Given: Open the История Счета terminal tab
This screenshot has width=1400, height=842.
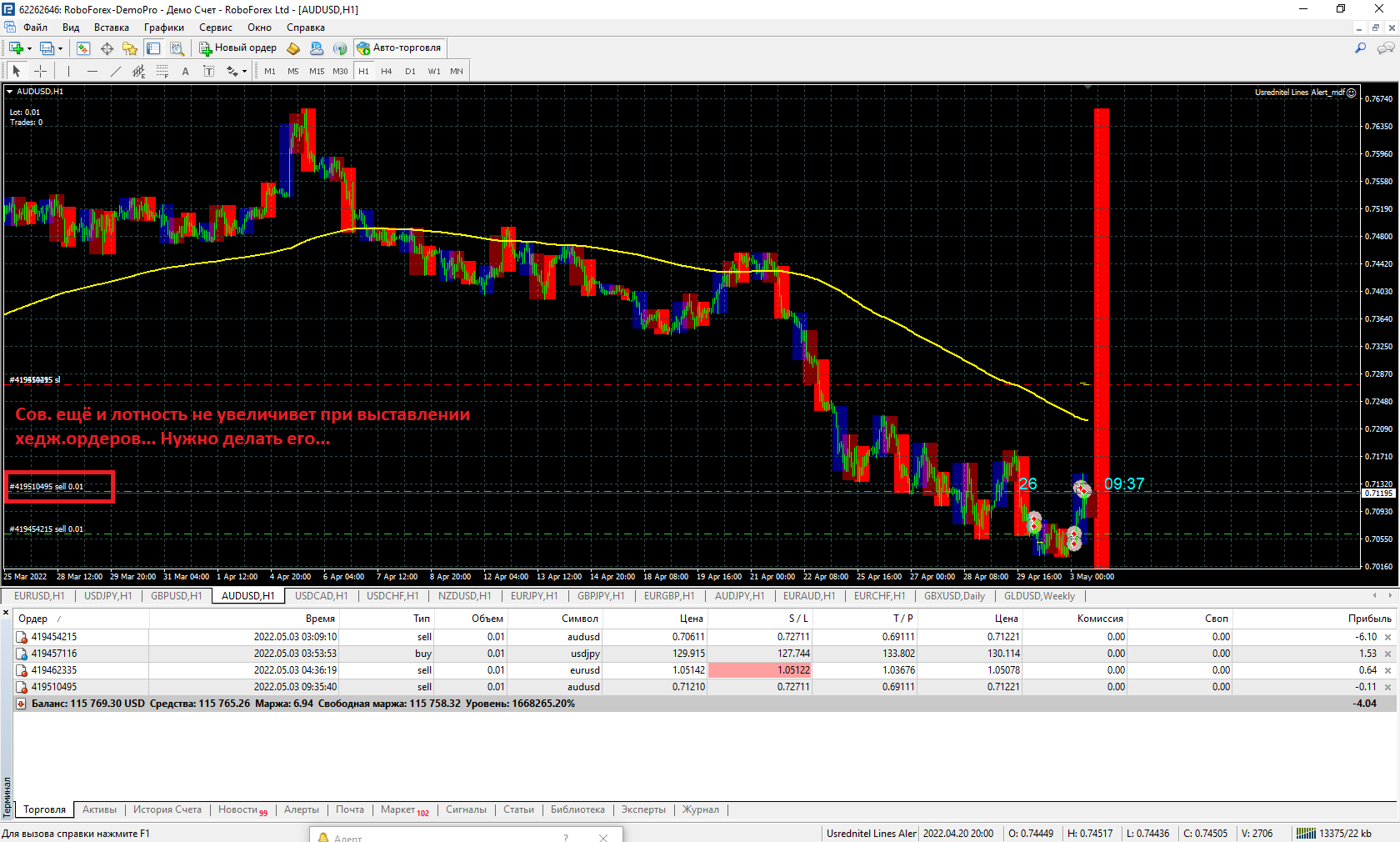Looking at the screenshot, I should (167, 809).
